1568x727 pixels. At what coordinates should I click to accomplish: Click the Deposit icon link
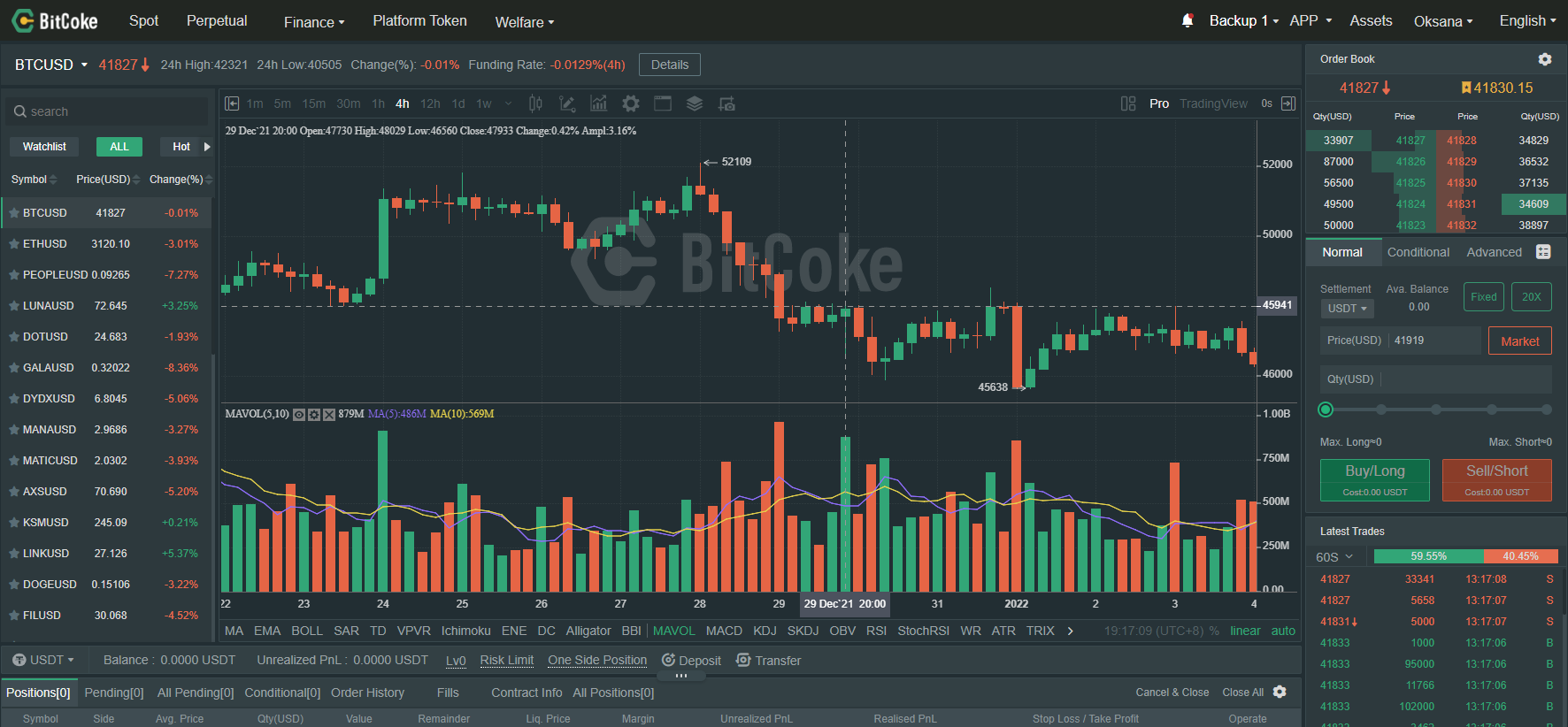coord(691,660)
